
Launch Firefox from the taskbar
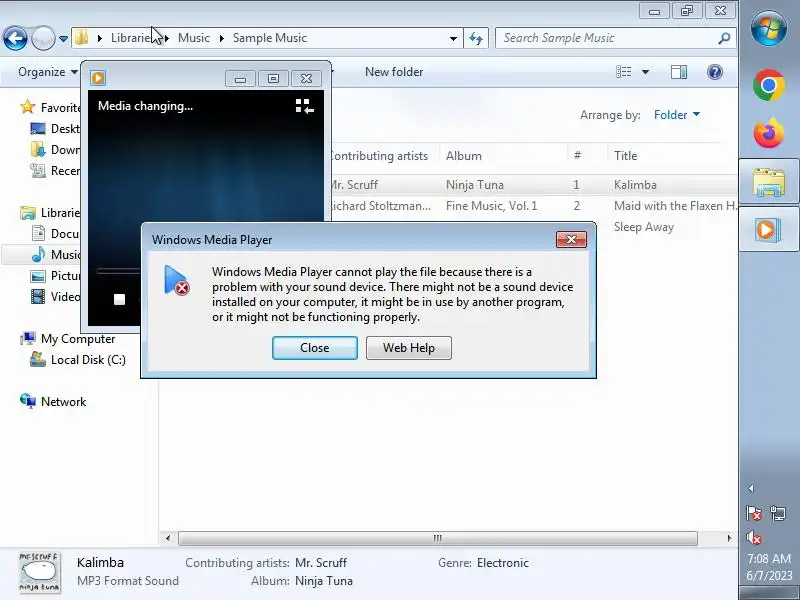[x=769, y=133]
